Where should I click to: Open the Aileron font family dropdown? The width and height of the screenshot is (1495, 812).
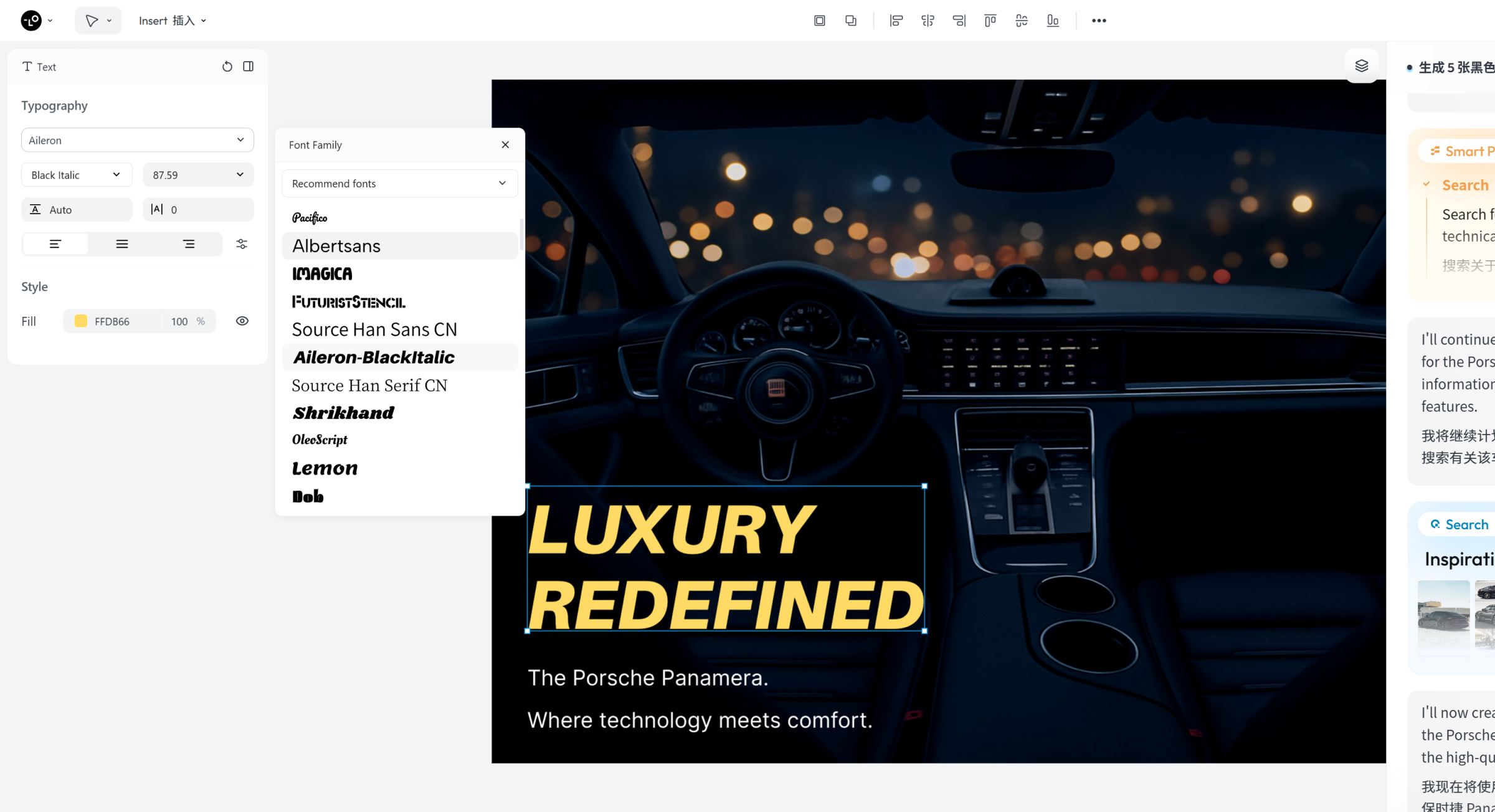point(137,140)
